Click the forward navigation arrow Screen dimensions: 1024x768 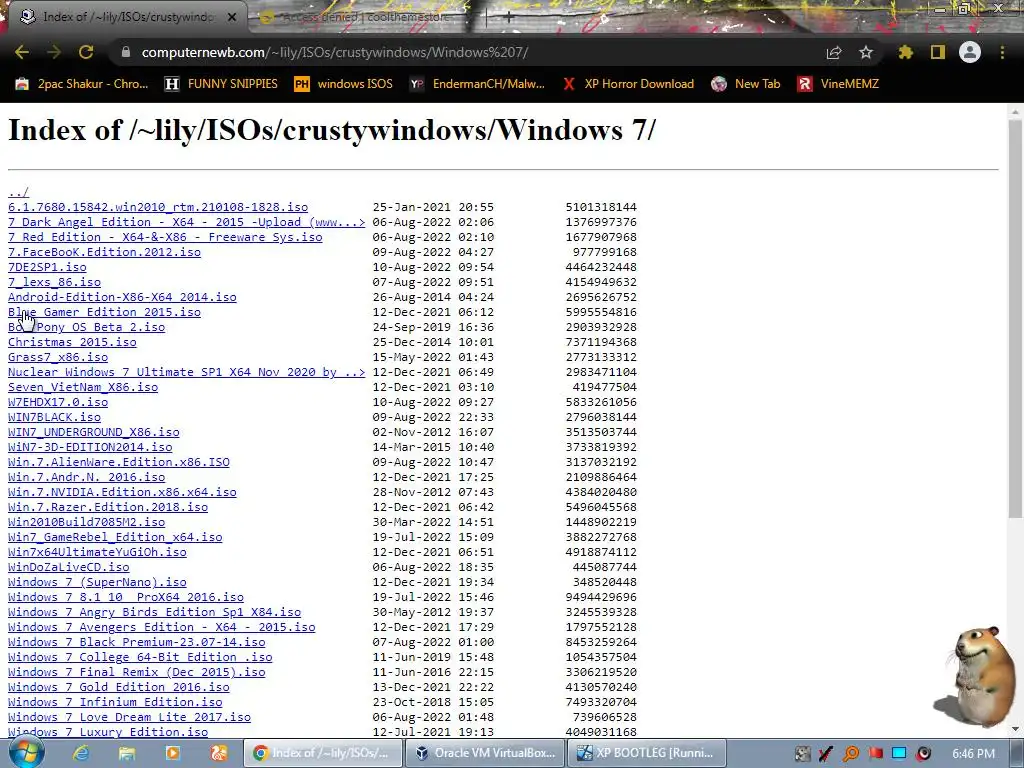(54, 52)
